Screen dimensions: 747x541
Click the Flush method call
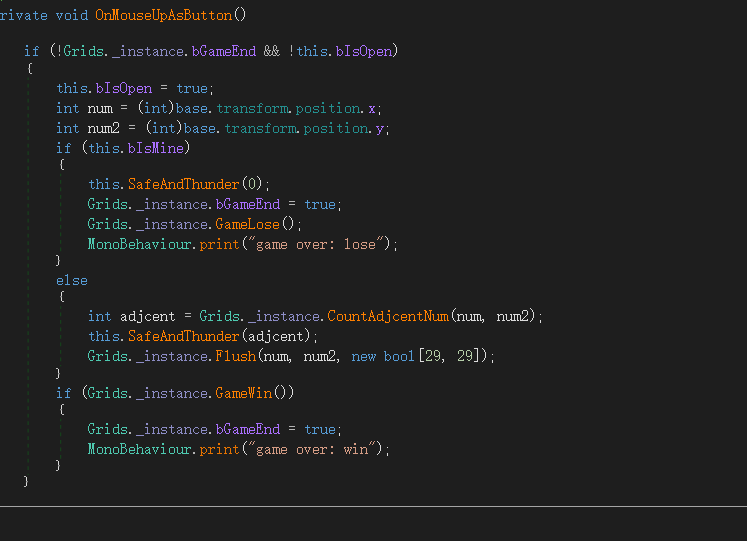pyautogui.click(x=236, y=356)
